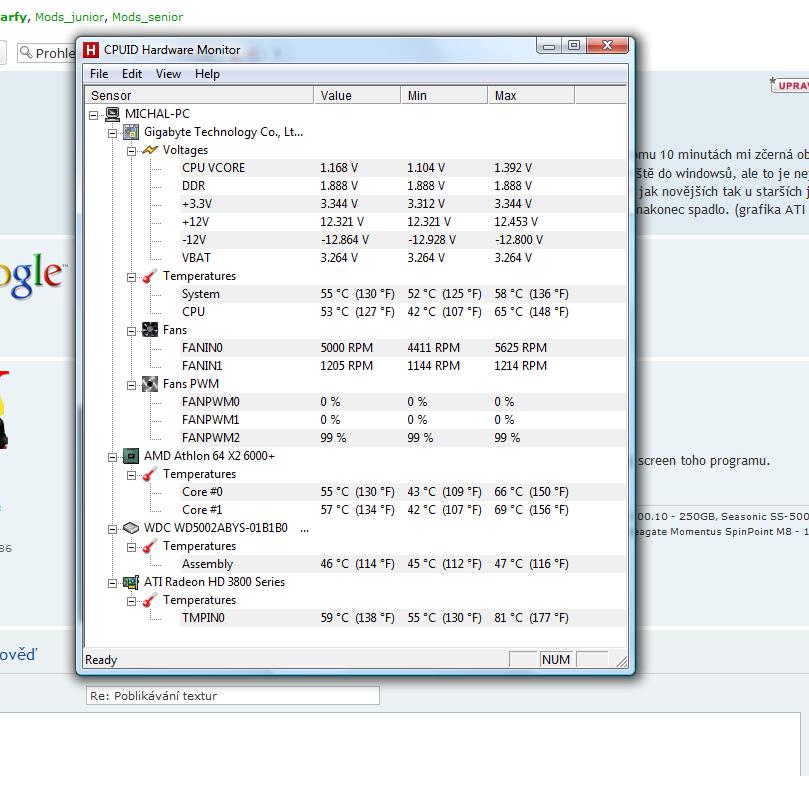This screenshot has height=800, width=809.
Task: Click the forum reply text area
Action: pyautogui.click(x=400, y=744)
